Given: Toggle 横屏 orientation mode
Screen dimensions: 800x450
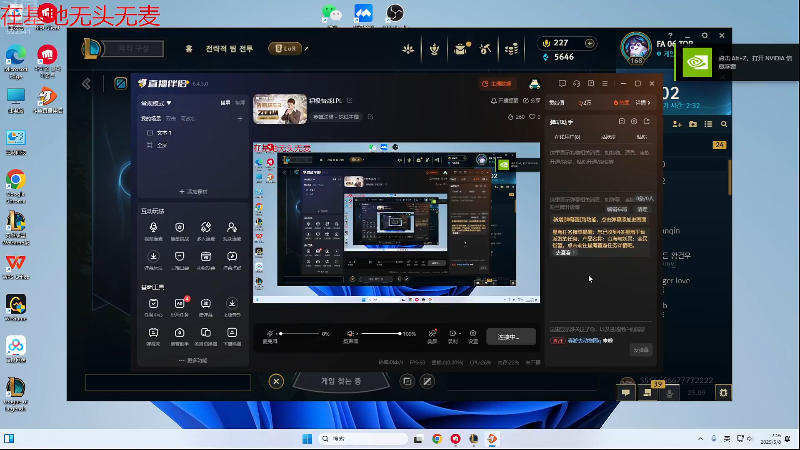Looking at the screenshot, I should [225, 103].
